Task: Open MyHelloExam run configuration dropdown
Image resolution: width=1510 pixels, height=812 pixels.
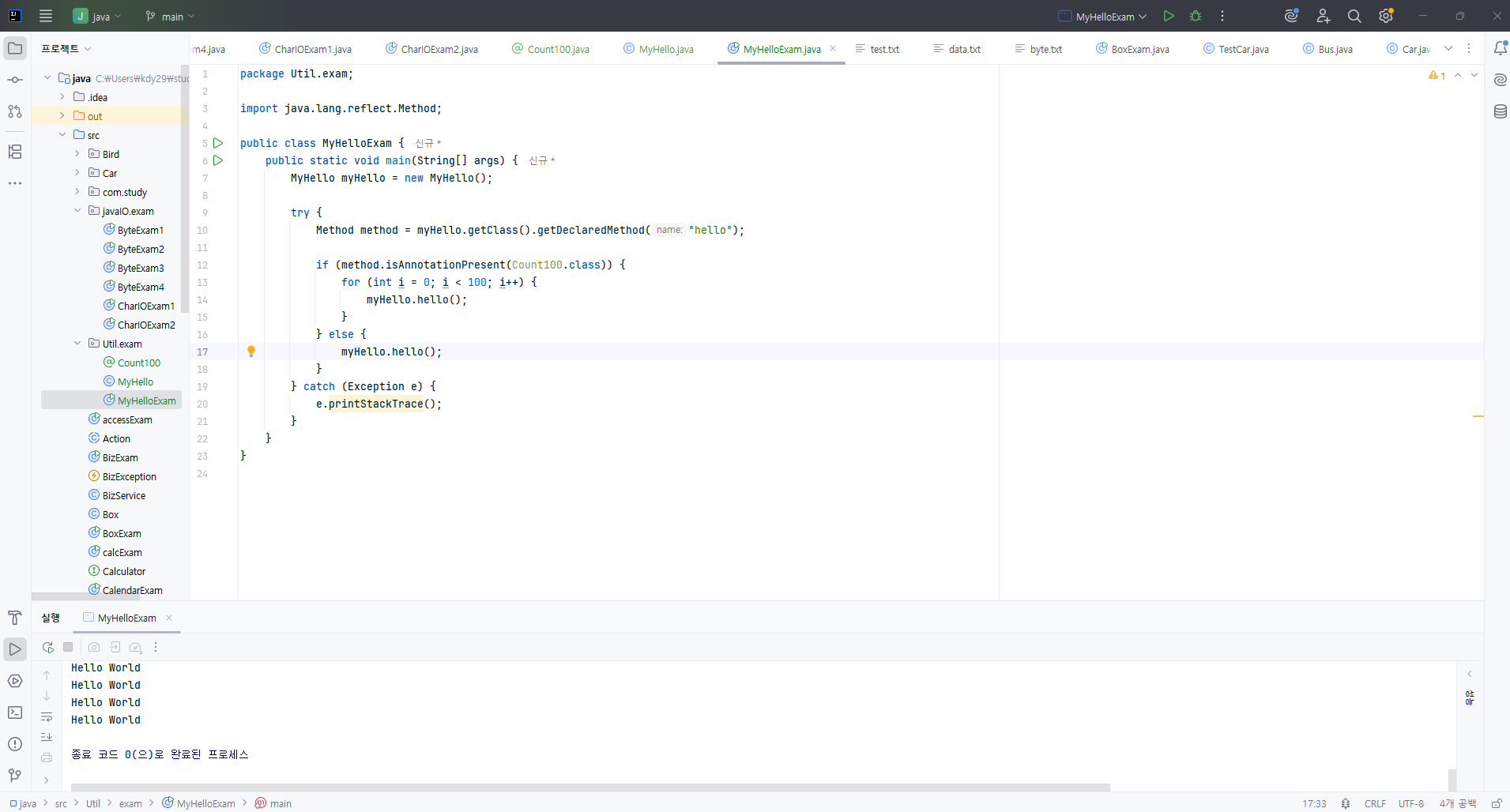Action: (1103, 16)
